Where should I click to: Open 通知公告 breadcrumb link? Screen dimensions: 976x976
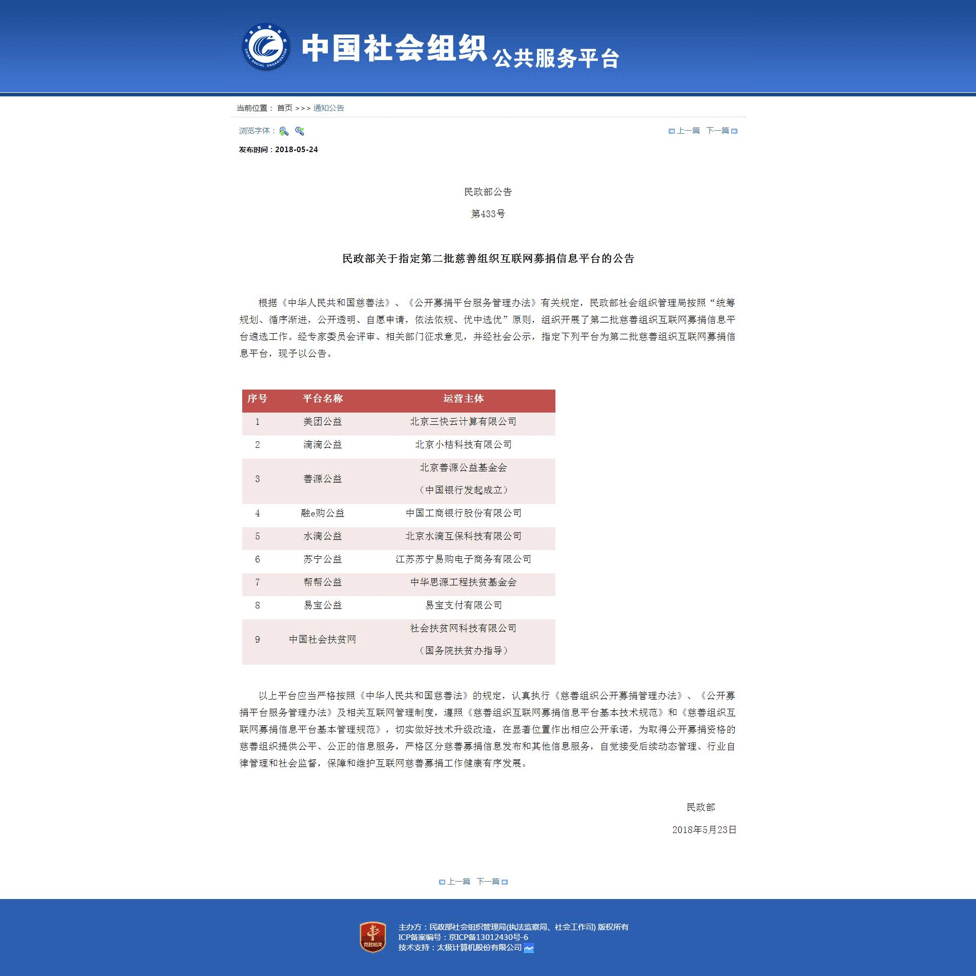click(329, 108)
